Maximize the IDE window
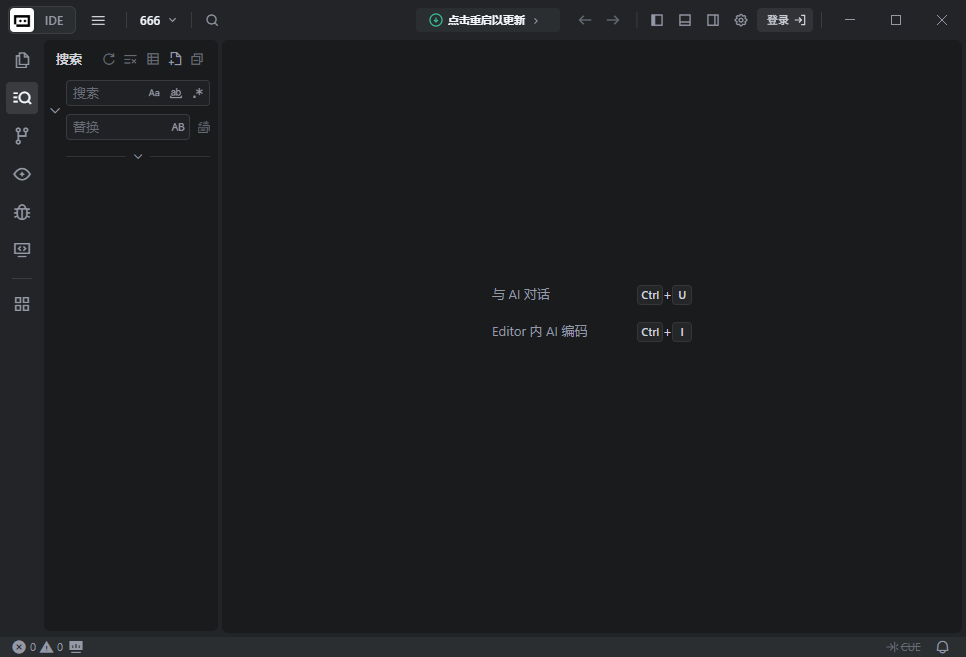 [896, 20]
